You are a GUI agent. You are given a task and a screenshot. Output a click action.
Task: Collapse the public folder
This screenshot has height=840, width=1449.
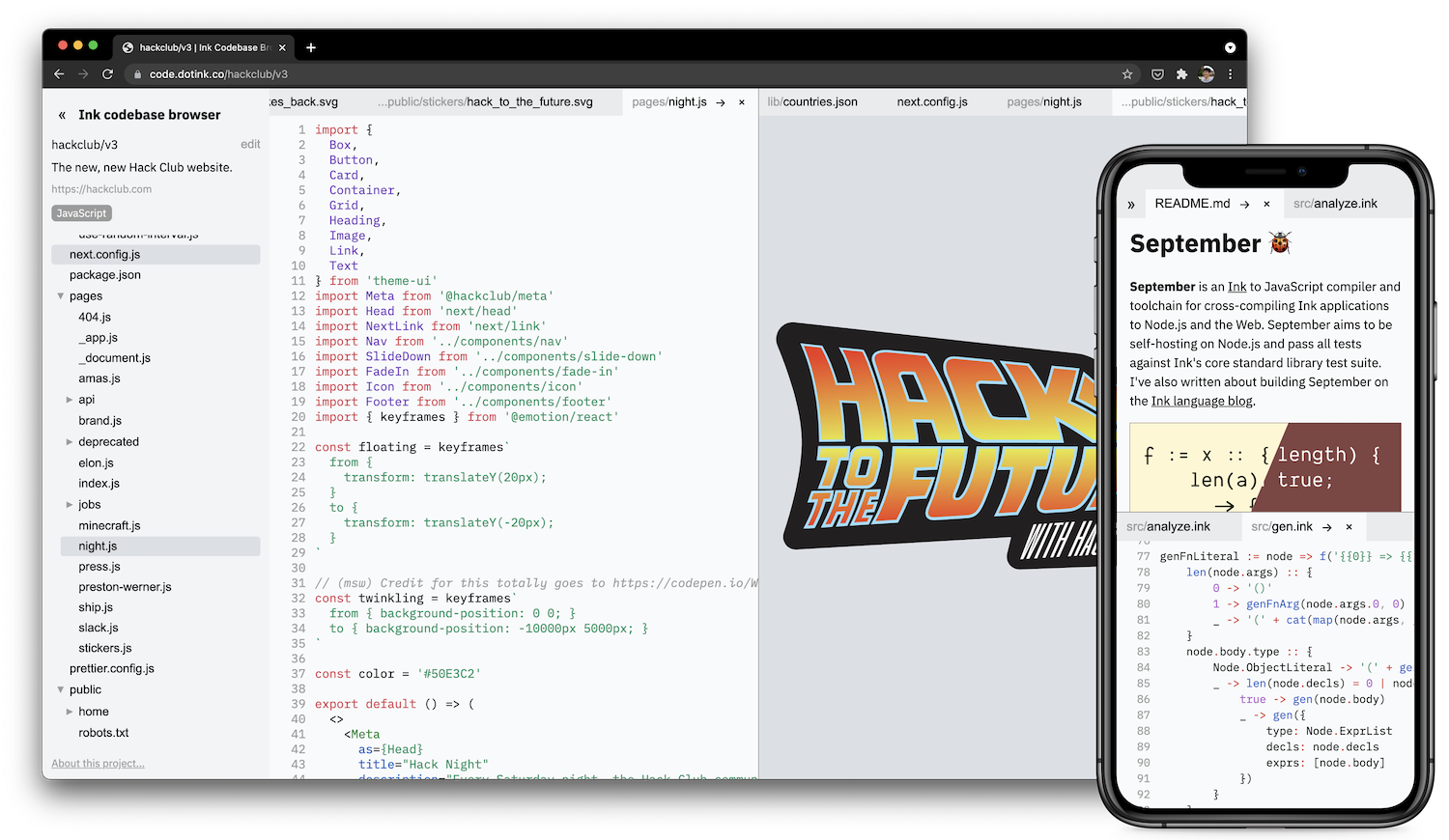[x=61, y=690]
